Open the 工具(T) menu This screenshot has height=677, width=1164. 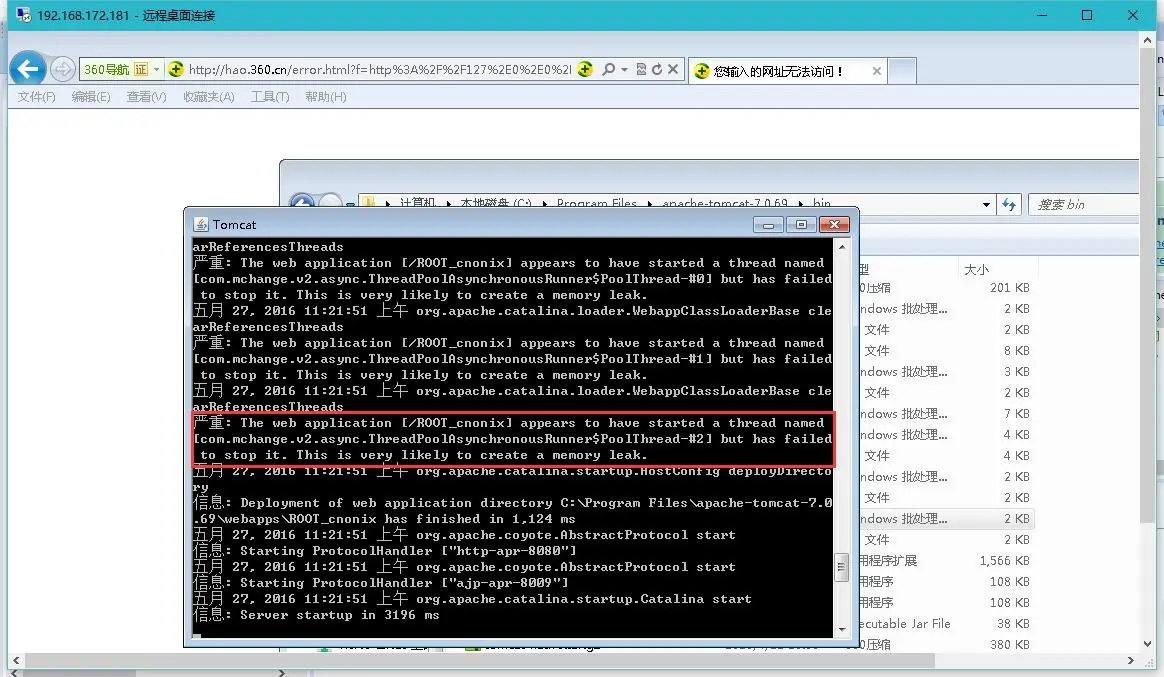point(269,97)
